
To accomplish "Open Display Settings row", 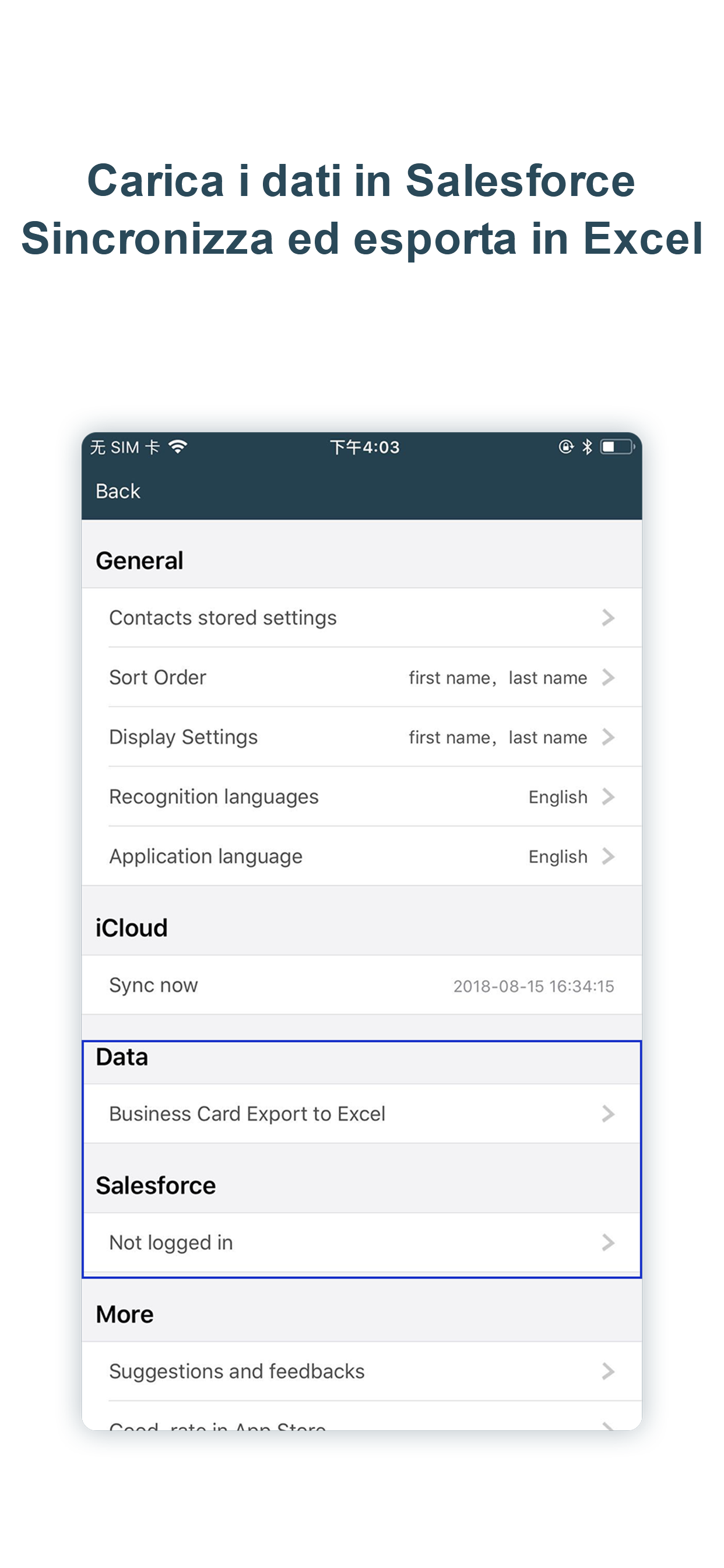I will 362,737.
